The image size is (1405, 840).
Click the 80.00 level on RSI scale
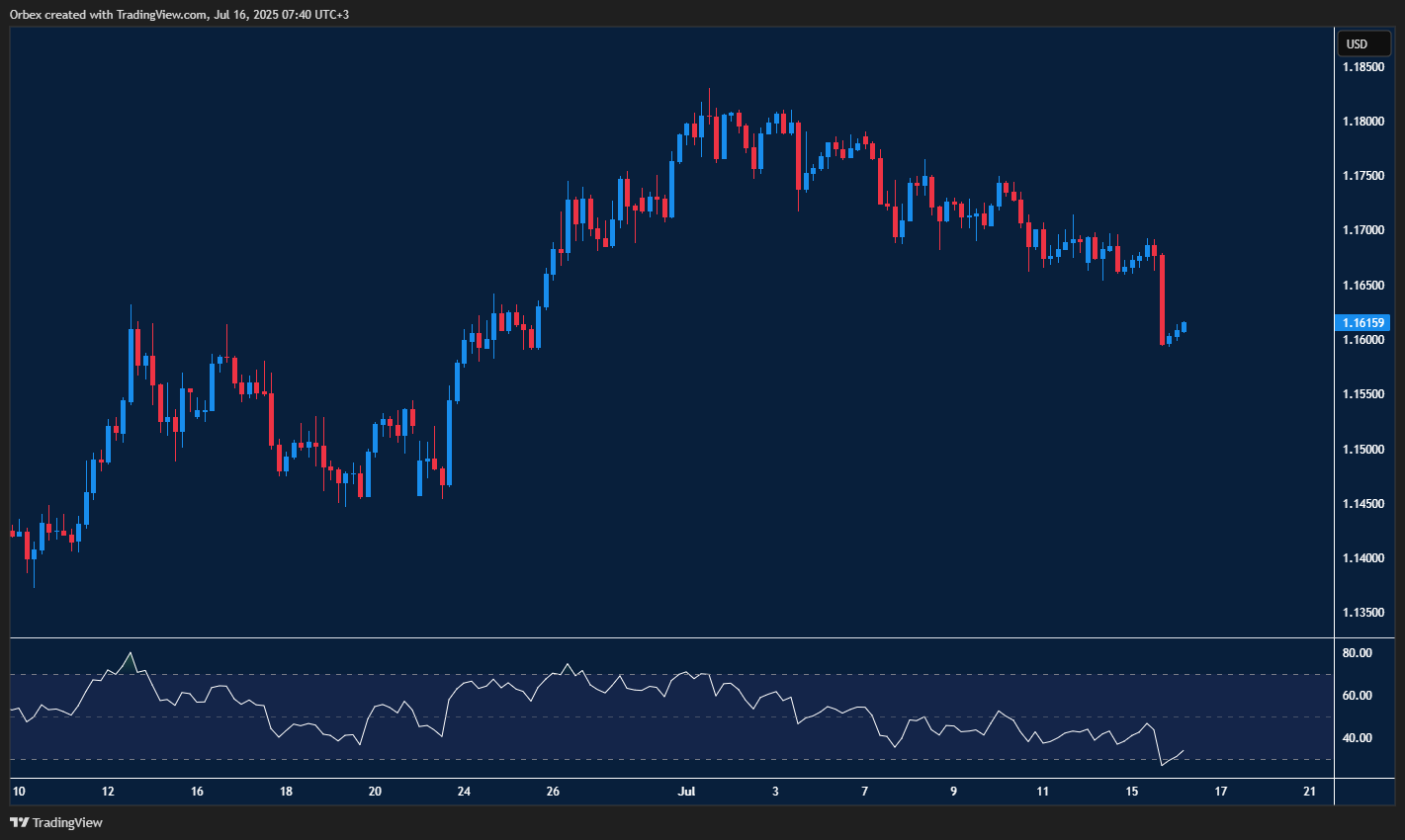coord(1358,651)
